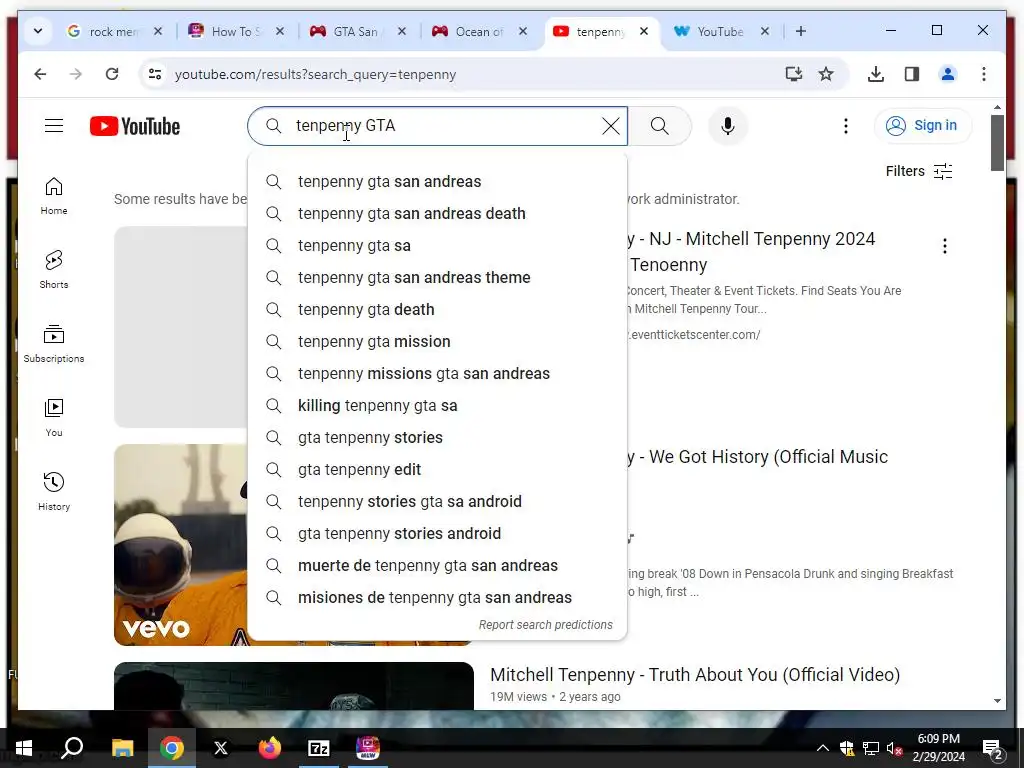Image resolution: width=1024 pixels, height=768 pixels.
Task: Open the eventticketscenter.com ad link
Action: 694,335
